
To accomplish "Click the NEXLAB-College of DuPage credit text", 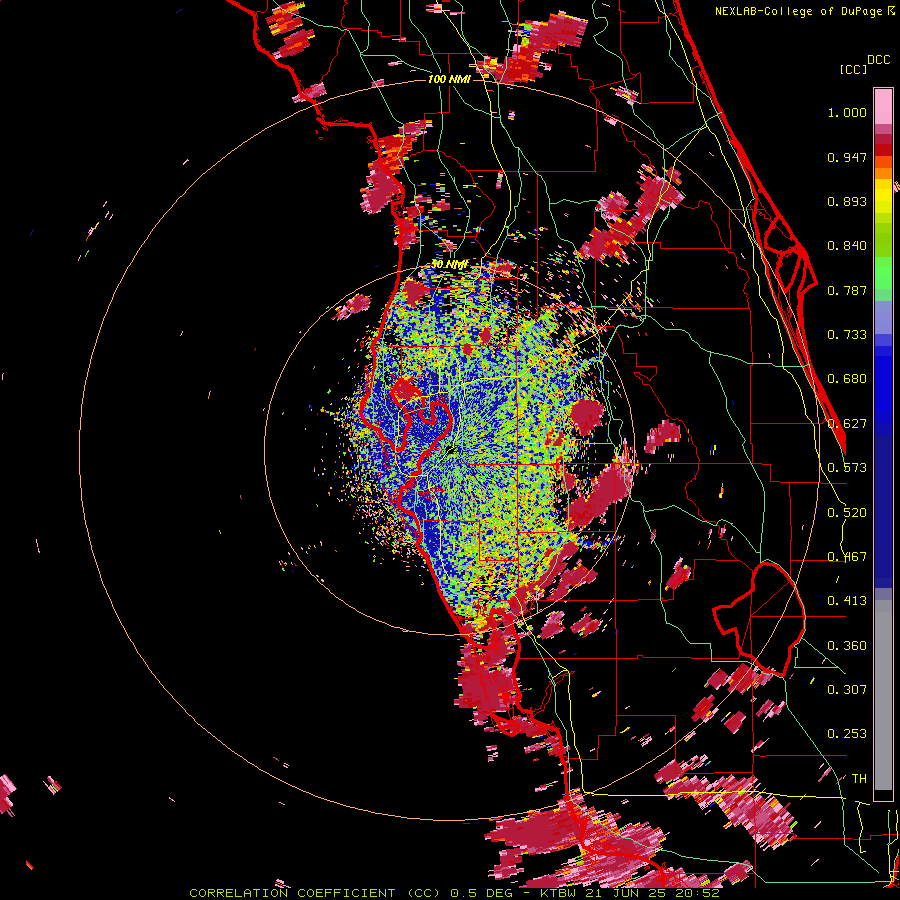I will (x=800, y=11).
